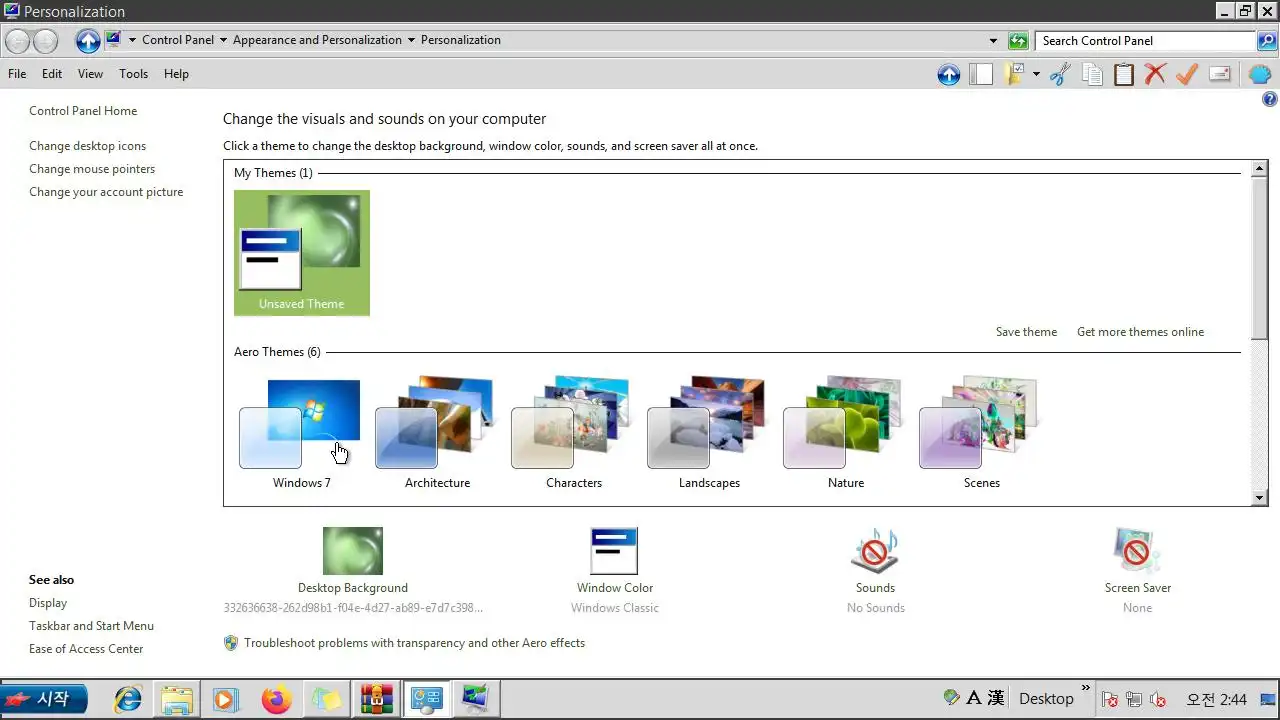This screenshot has width=1280, height=720.
Task: Open the Help menu
Action: pos(176,74)
